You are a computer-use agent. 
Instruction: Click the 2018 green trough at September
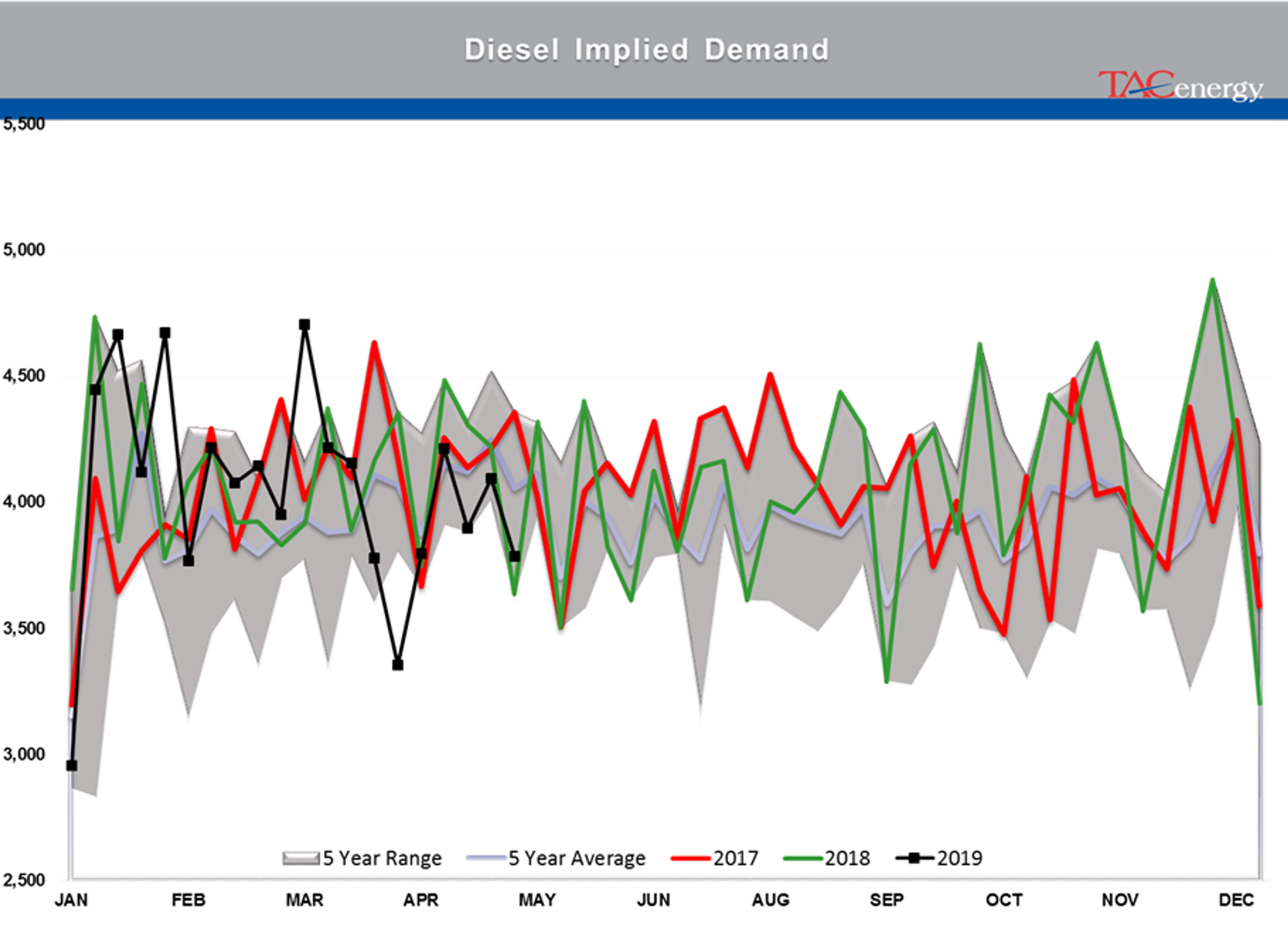coord(887,681)
